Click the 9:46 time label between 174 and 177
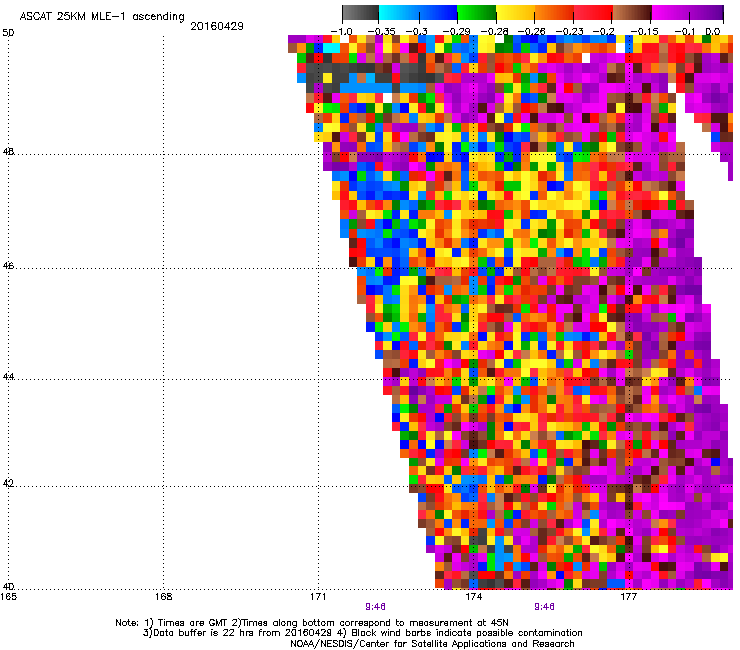The height and width of the screenshot is (650, 740). 544,607
